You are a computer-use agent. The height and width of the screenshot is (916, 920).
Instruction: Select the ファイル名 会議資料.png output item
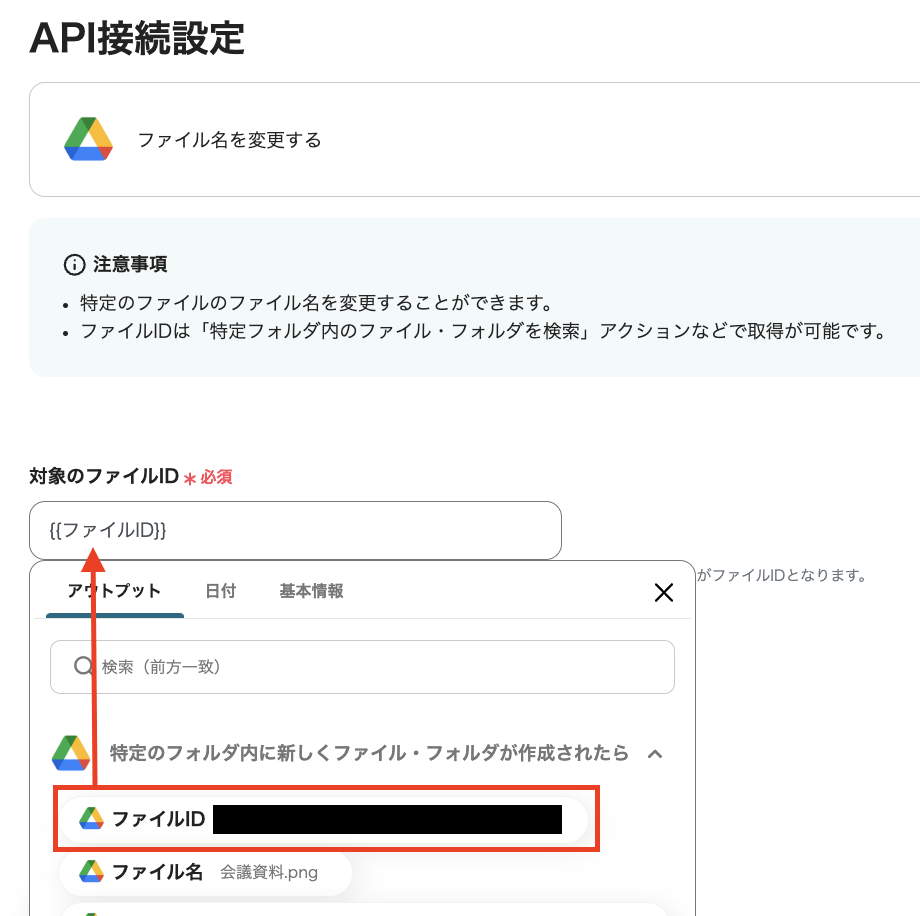205,873
